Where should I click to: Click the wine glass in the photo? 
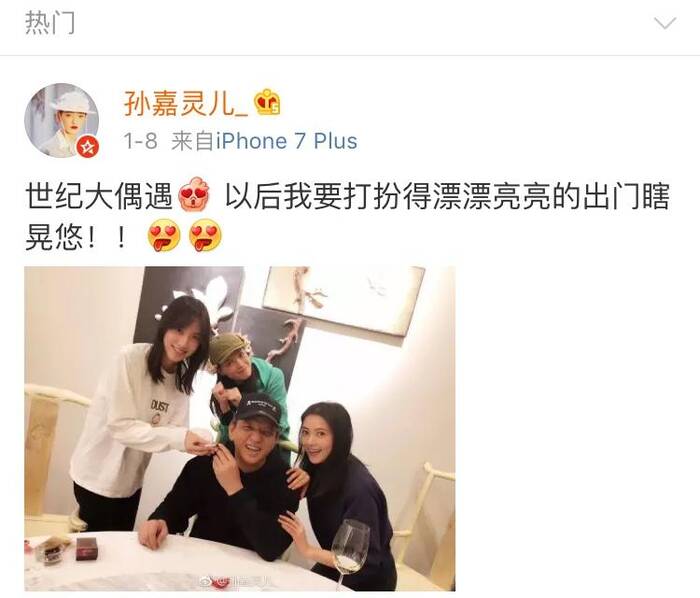click(350, 551)
